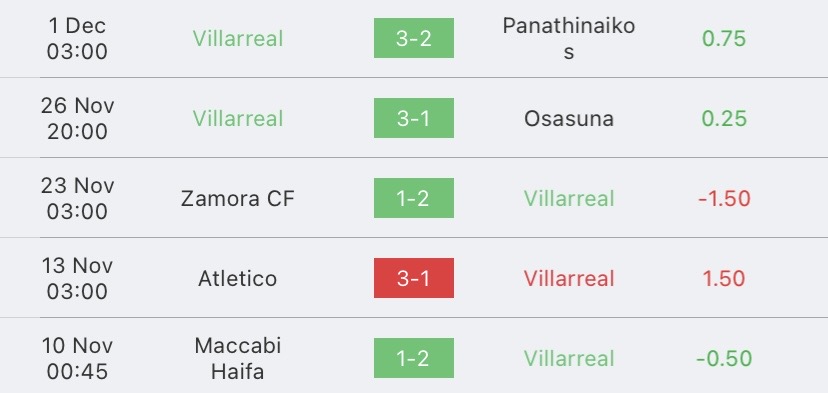The width and height of the screenshot is (828, 393).
Task: Click Panathinaikos team name
Action: pos(569,38)
